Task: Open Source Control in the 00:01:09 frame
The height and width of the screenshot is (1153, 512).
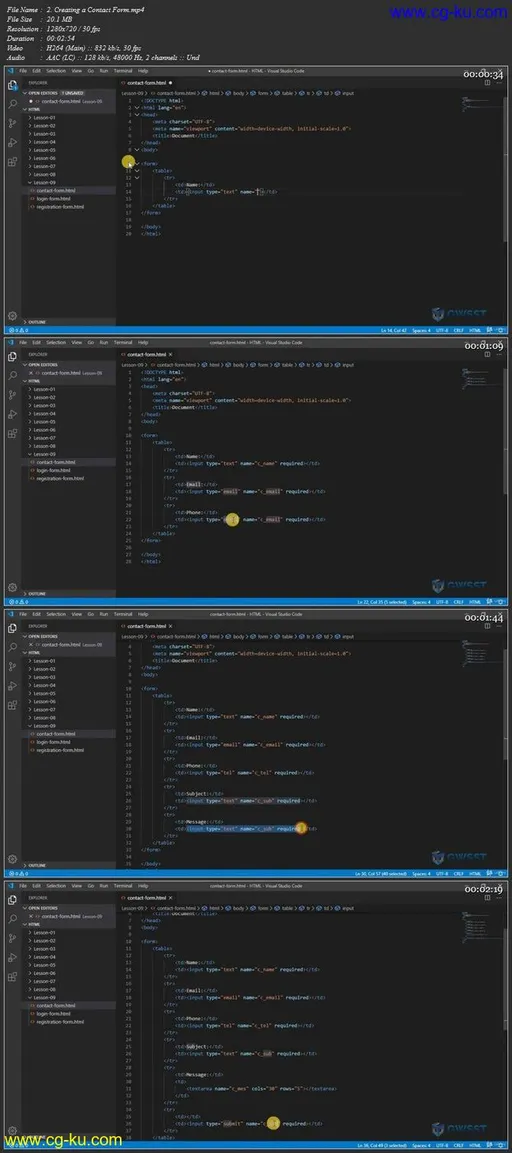Action: [12, 394]
